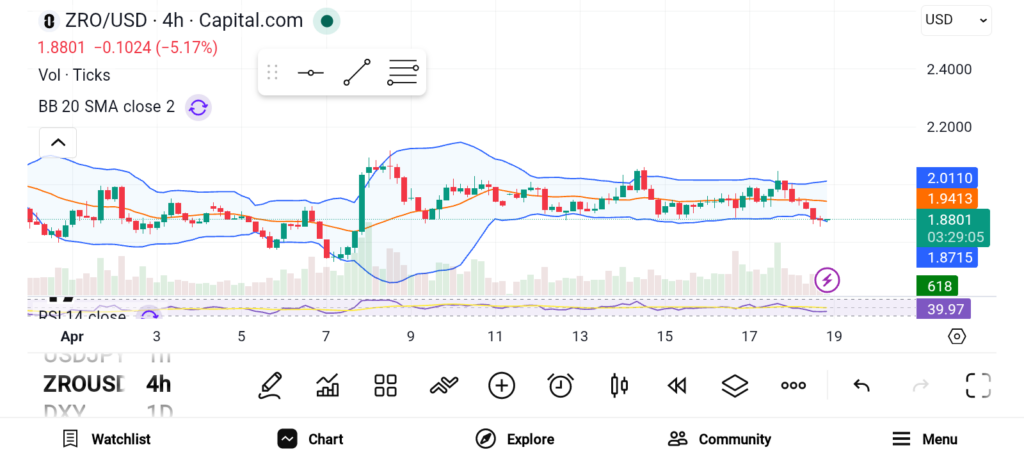The height and width of the screenshot is (461, 1024).
Task: Open the drawing tools pencil icon
Action: tap(269, 385)
